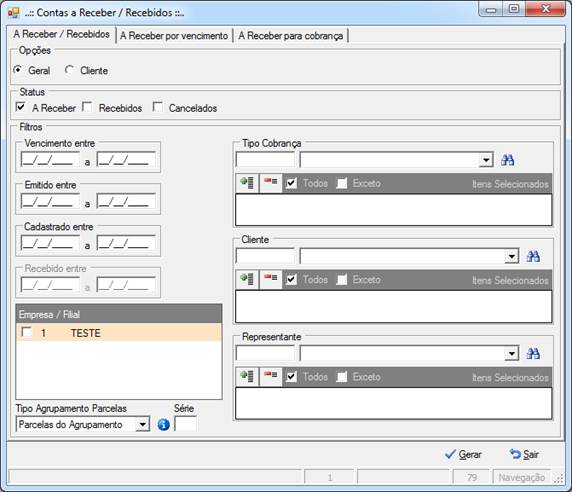Screen dimensions: 572x492
Task: Remove item from Tipo Cobrança list
Action: tap(271, 183)
